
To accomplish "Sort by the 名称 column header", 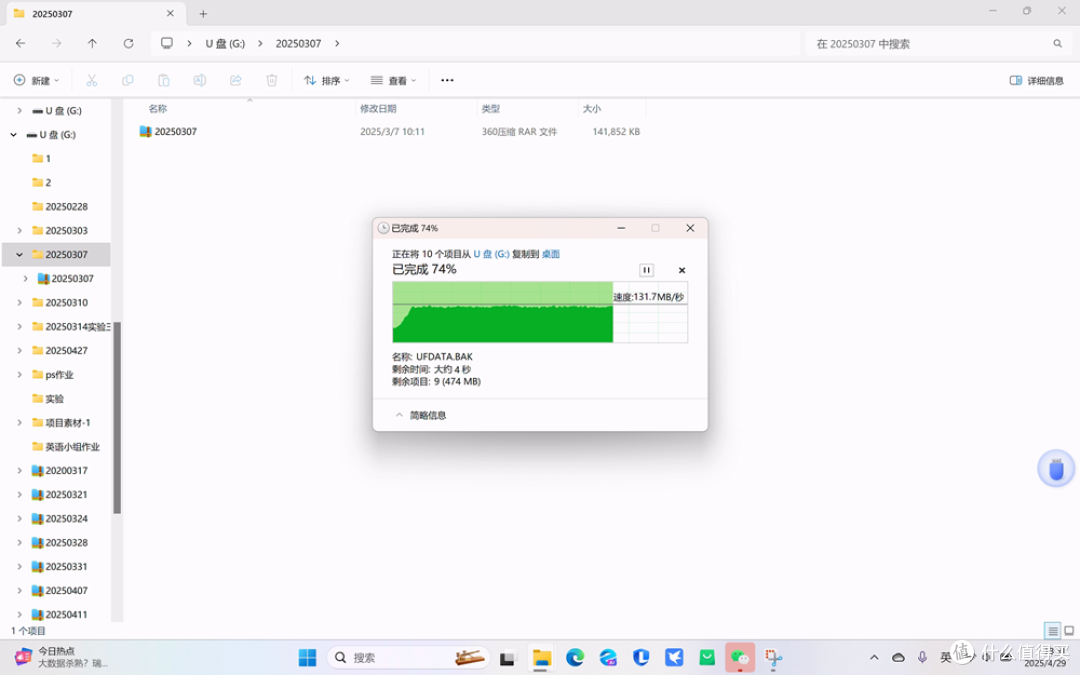I will pyautogui.click(x=158, y=109).
